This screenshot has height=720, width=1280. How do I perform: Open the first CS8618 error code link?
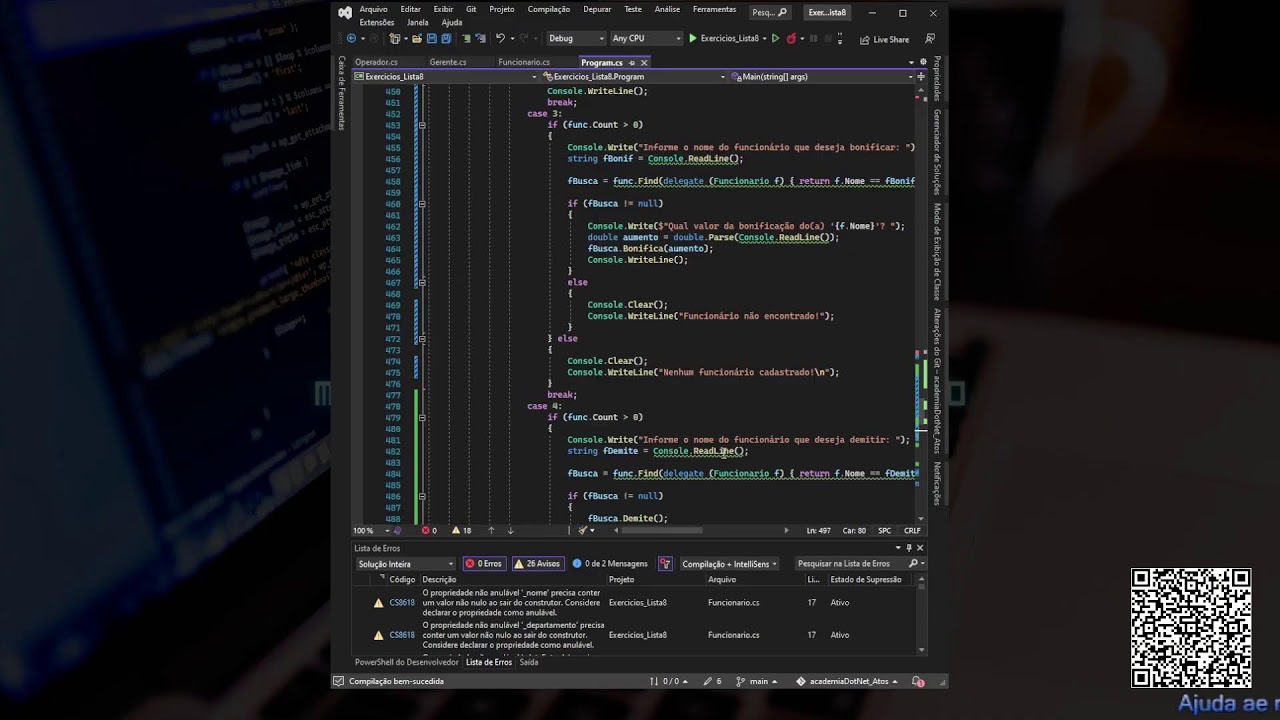402,603
